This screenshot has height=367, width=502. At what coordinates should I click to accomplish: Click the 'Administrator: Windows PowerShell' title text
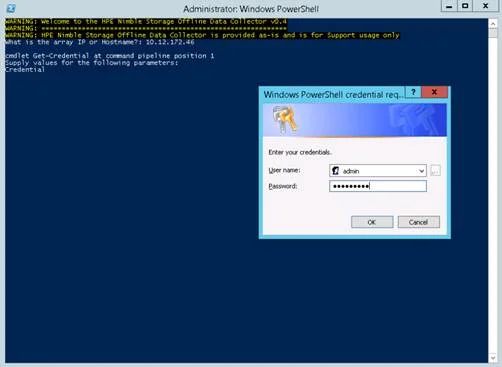tap(251, 9)
